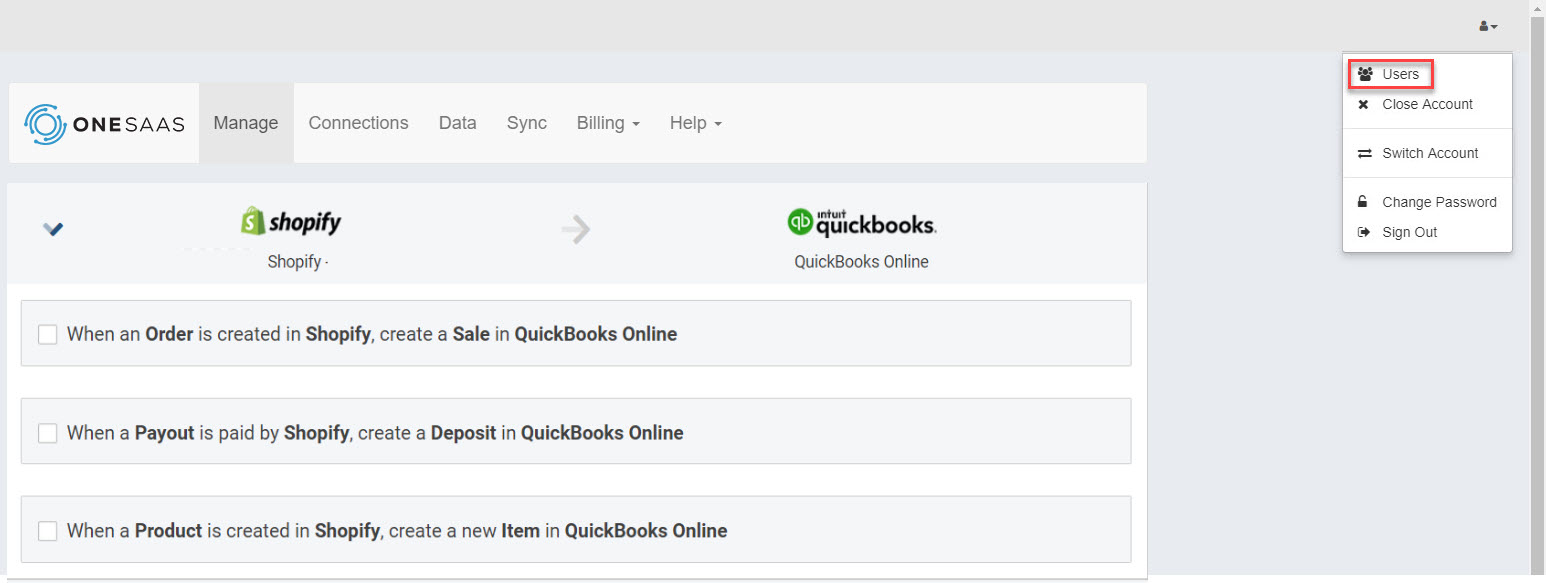Expand the Billing dropdown
The width and height of the screenshot is (1546, 583).
tap(608, 123)
